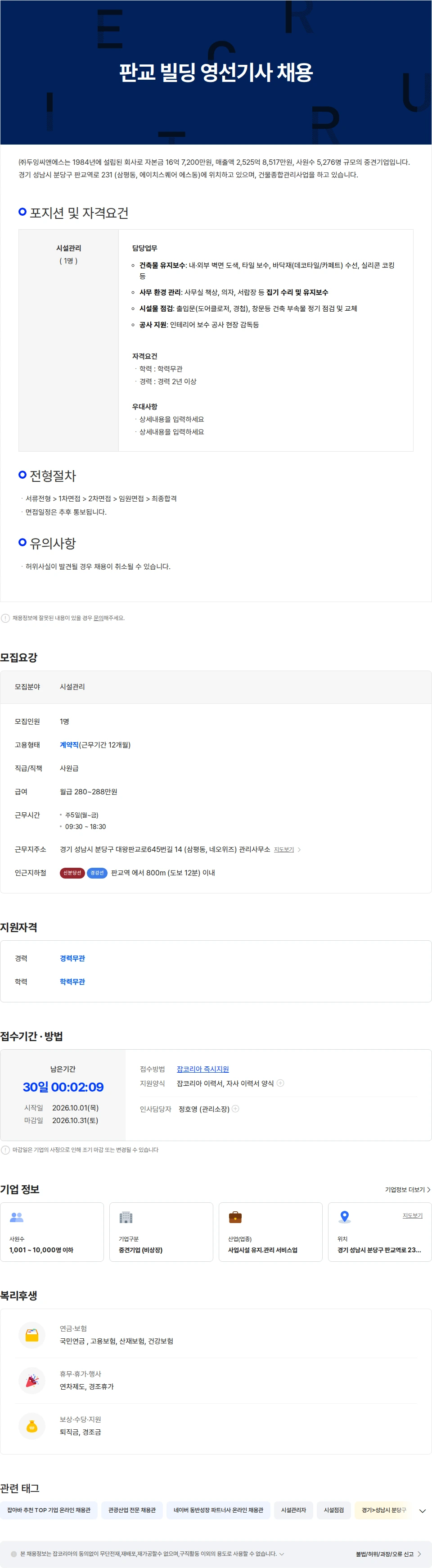Image resolution: width=432 pixels, height=1568 pixels.
Task: Click the 사원수 people icon
Action: pos(17,1217)
